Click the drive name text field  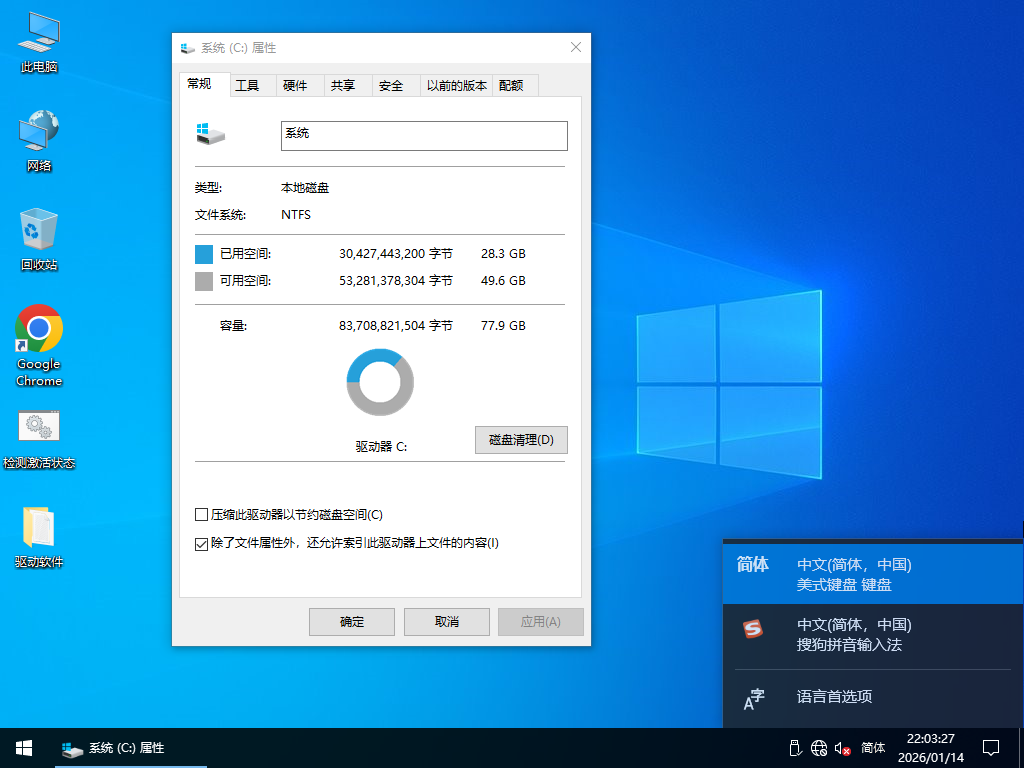pyautogui.click(x=424, y=136)
